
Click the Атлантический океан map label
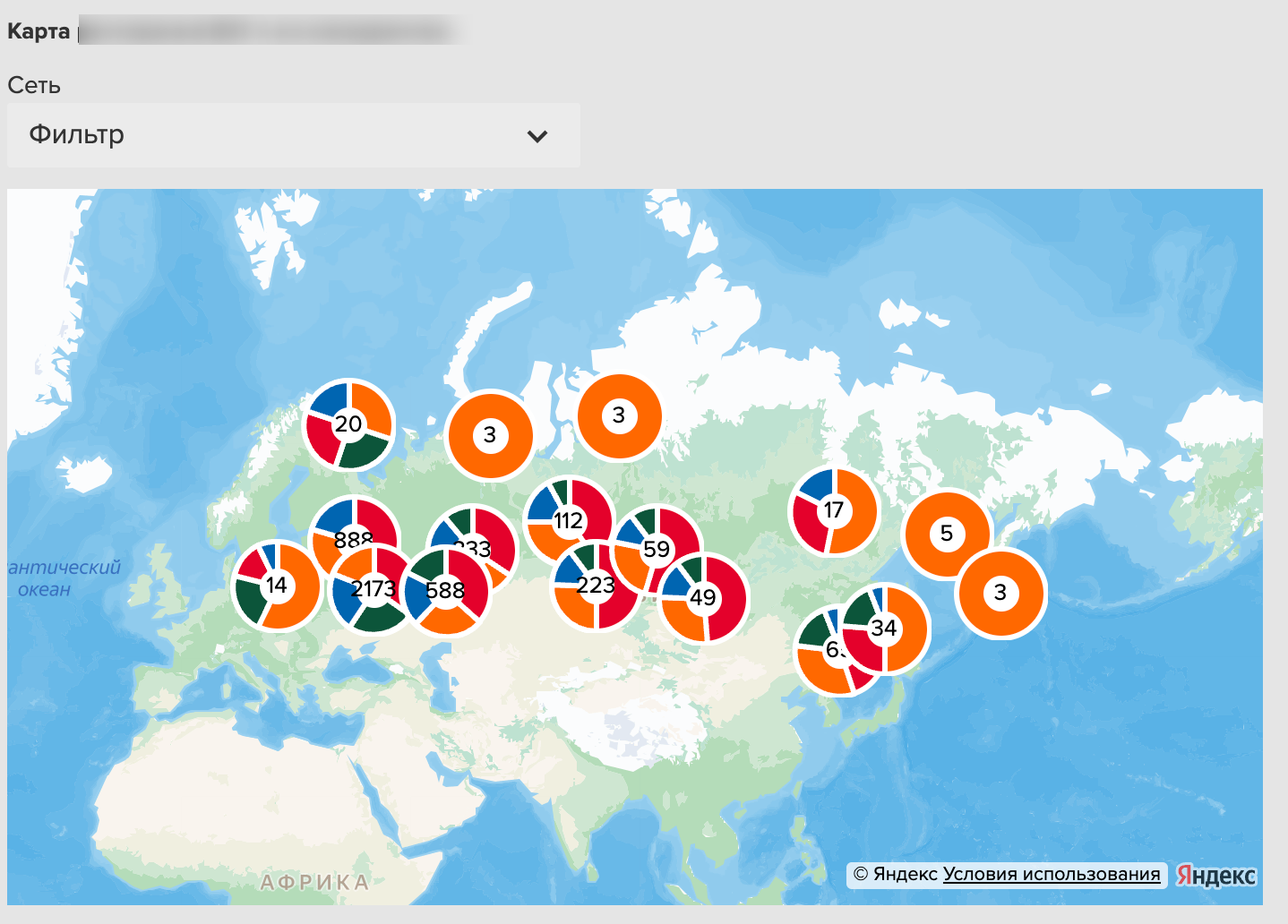64,578
